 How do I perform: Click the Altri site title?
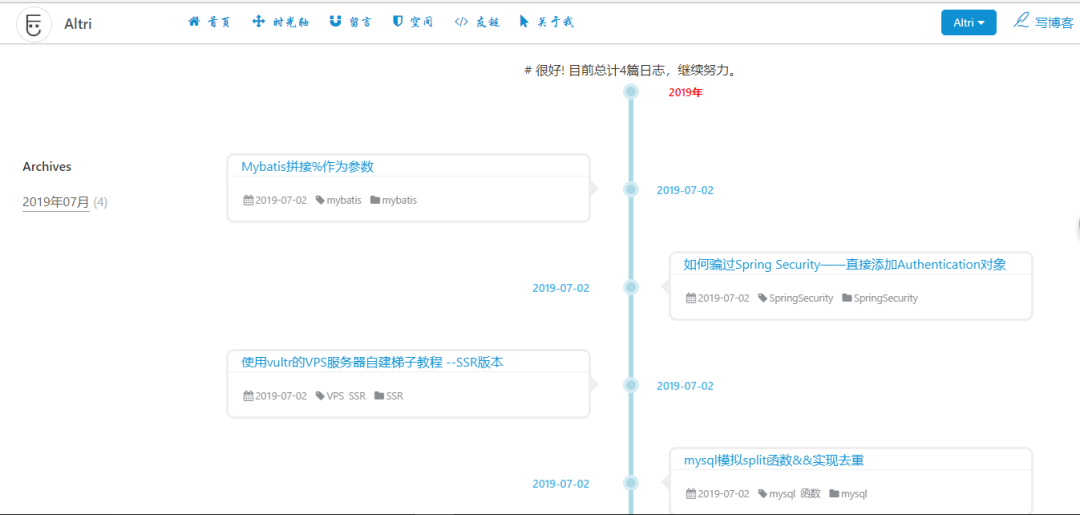[78, 25]
